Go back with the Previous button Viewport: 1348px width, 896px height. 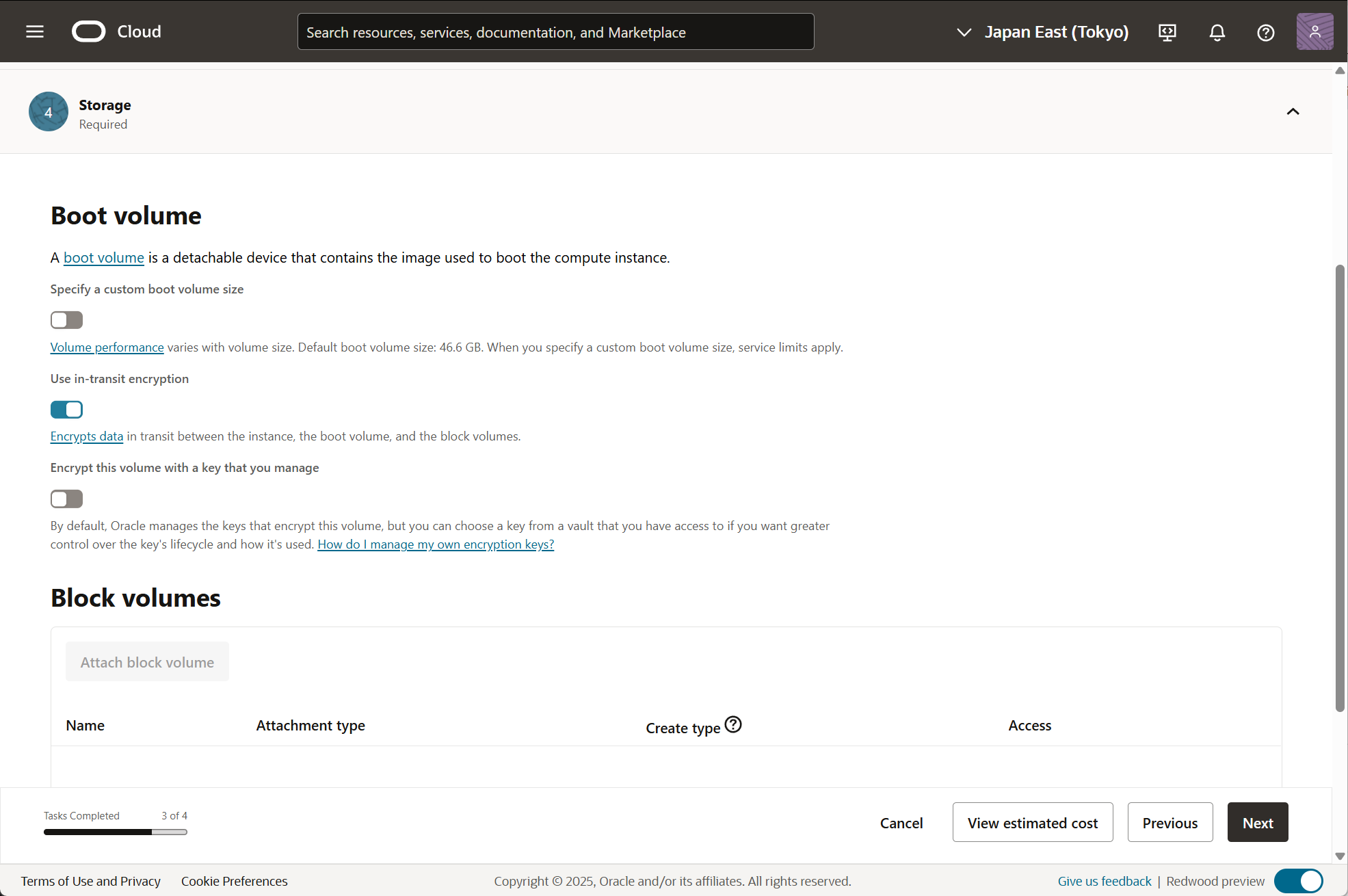(1170, 823)
